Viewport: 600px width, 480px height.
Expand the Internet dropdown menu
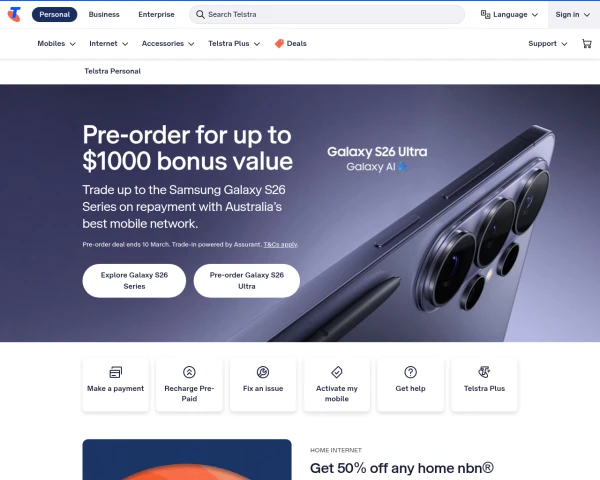point(109,44)
